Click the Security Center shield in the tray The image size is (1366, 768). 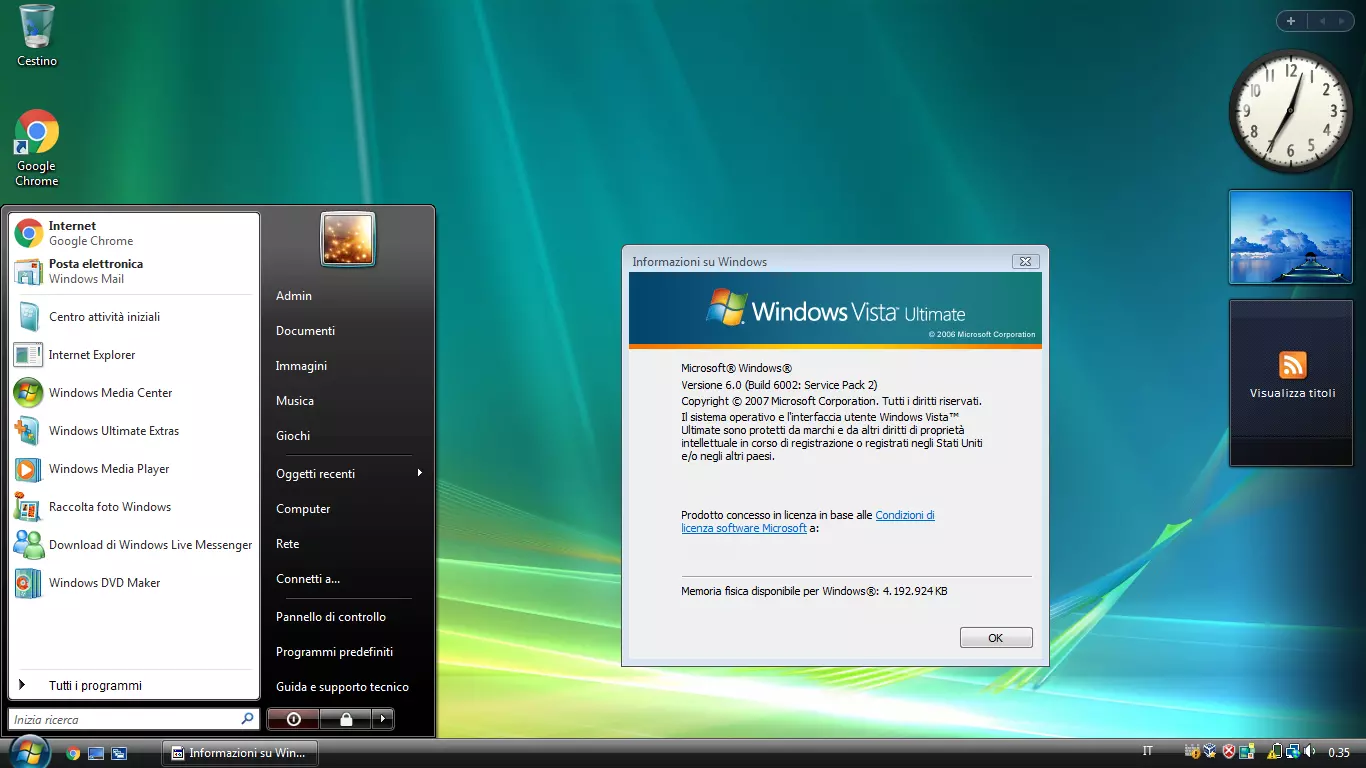(x=1228, y=750)
